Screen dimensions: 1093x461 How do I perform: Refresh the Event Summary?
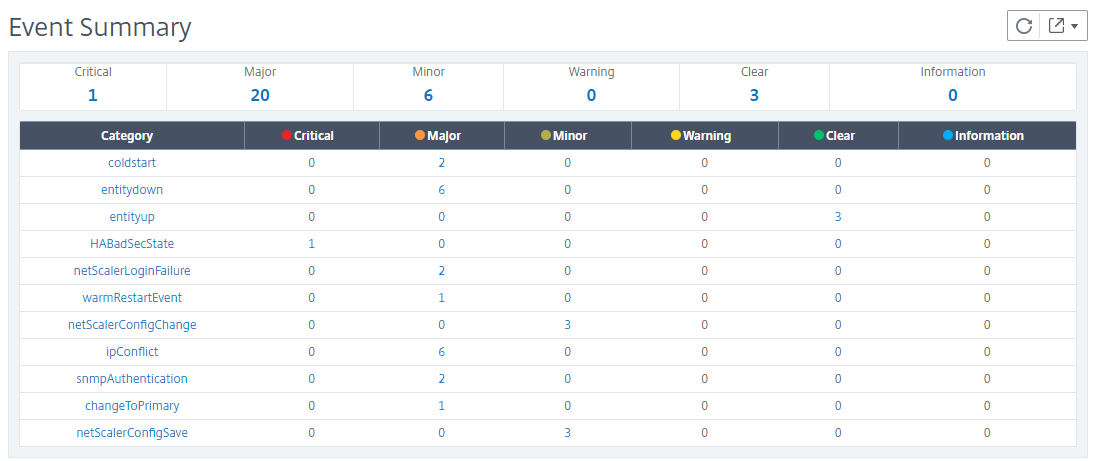coord(1023,26)
